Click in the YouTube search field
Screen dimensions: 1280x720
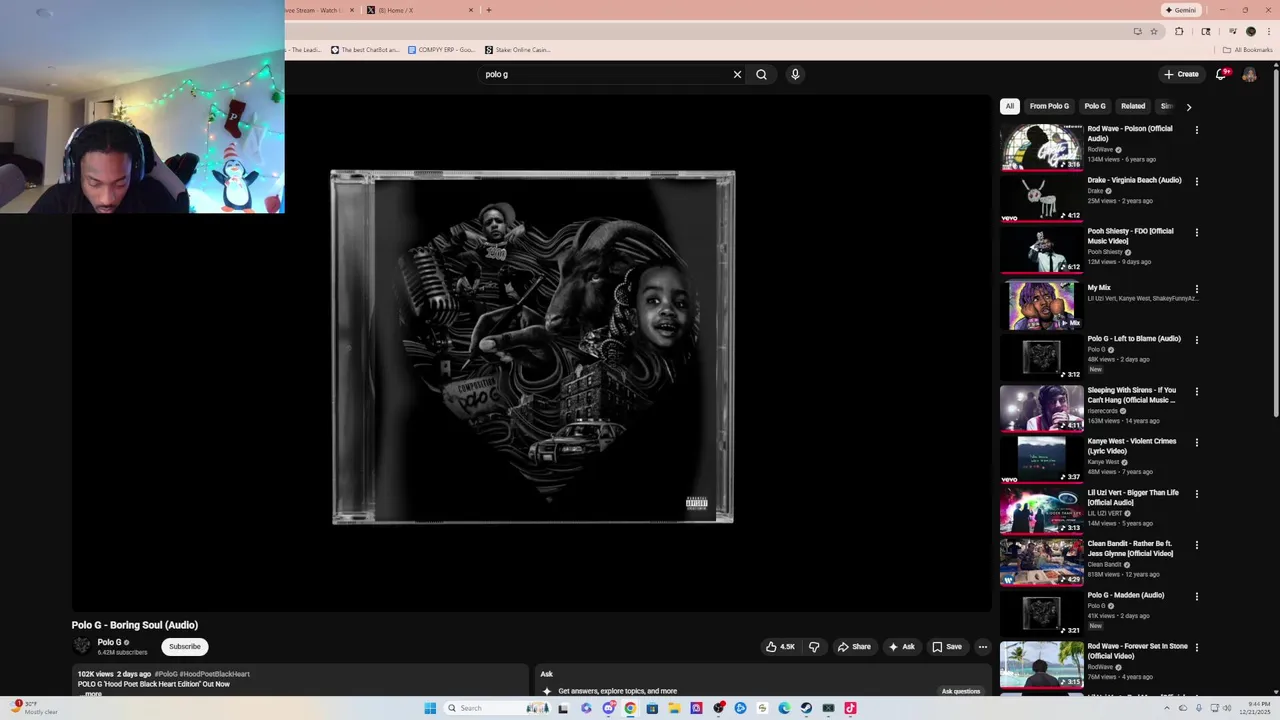click(x=605, y=74)
